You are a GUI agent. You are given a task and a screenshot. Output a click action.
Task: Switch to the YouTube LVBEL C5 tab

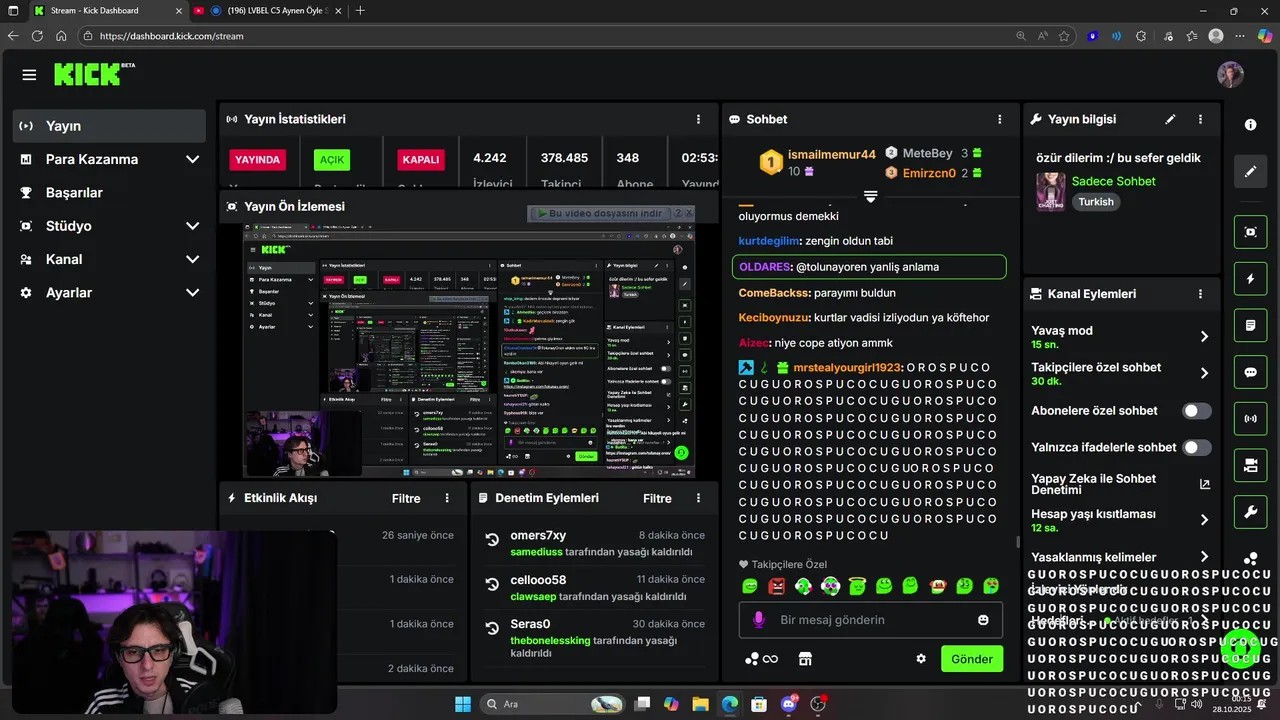click(266, 11)
